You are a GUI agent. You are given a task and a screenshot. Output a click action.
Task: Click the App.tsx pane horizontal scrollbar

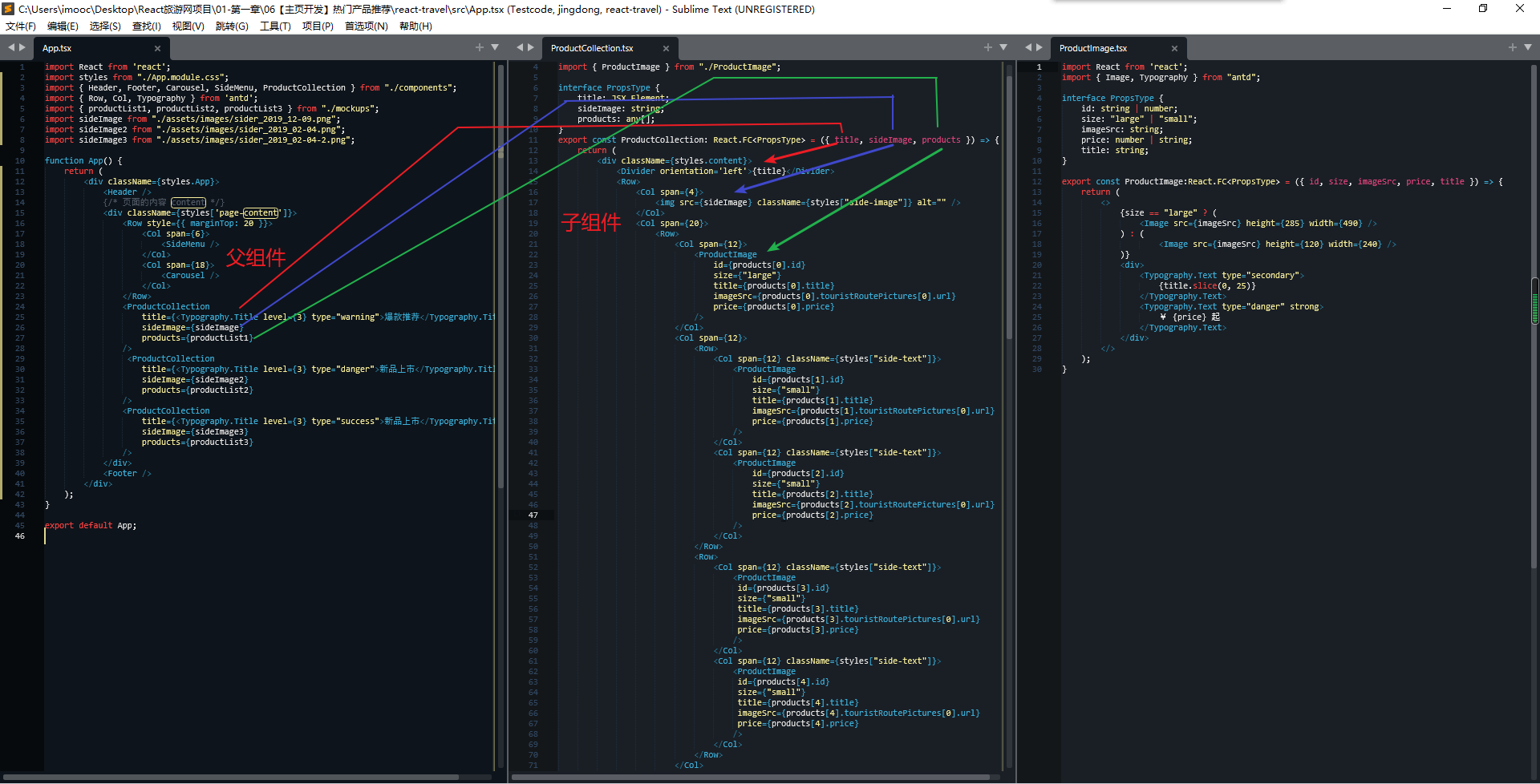point(233,777)
